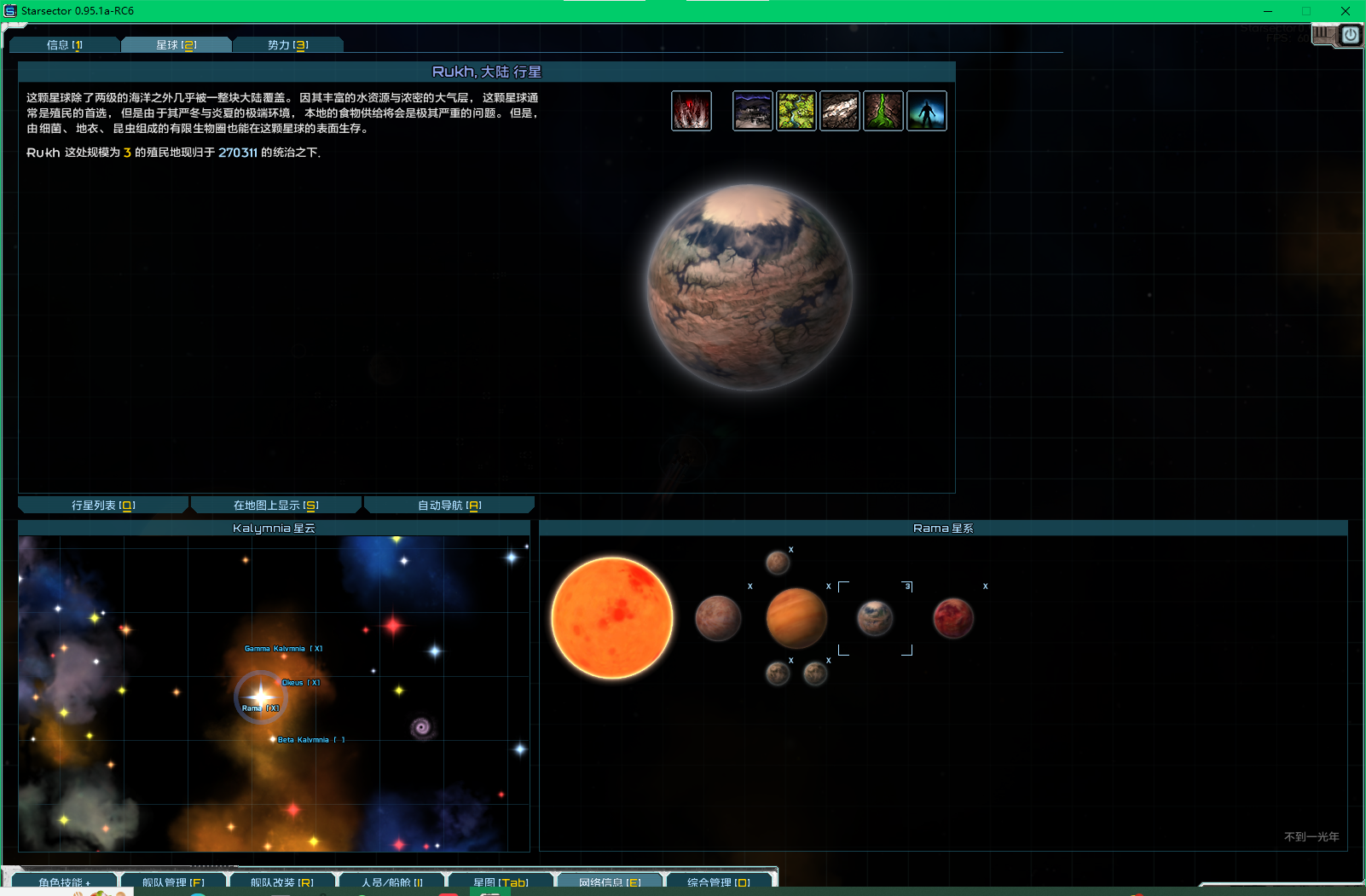Image resolution: width=1366 pixels, height=896 pixels.
Task: Select the dark red planet on the right
Action: [x=952, y=618]
